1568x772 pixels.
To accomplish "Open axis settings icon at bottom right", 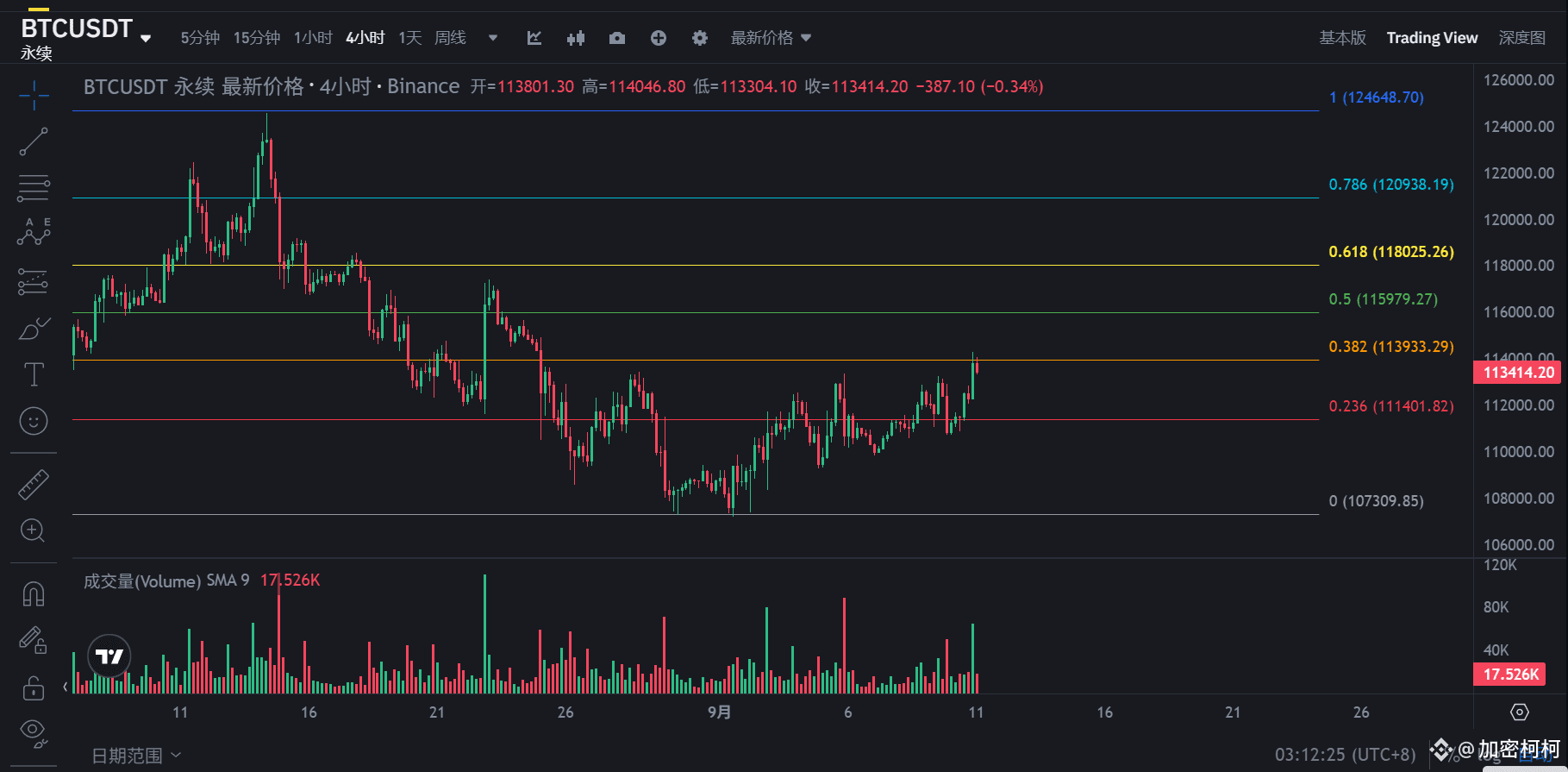I will click(1520, 712).
